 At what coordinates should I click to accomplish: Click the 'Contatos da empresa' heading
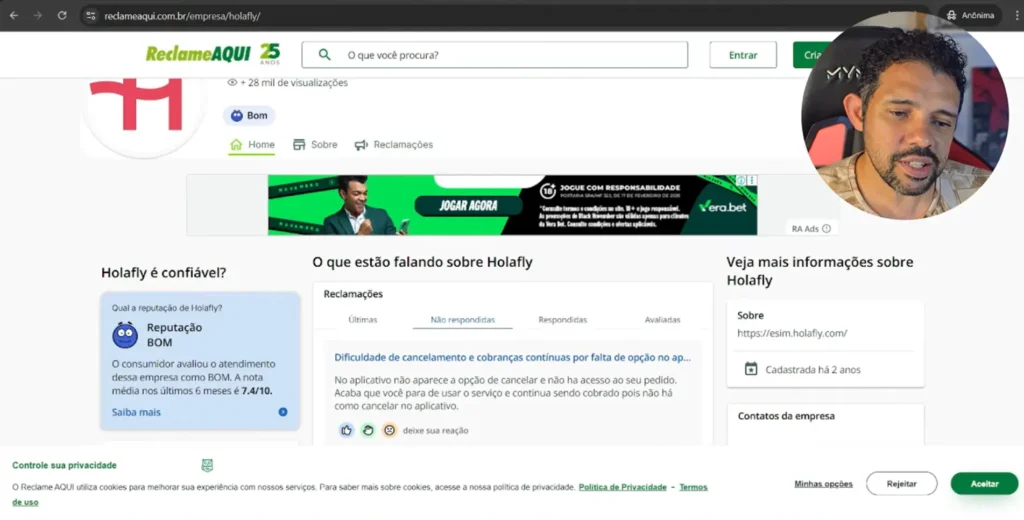click(x=786, y=415)
